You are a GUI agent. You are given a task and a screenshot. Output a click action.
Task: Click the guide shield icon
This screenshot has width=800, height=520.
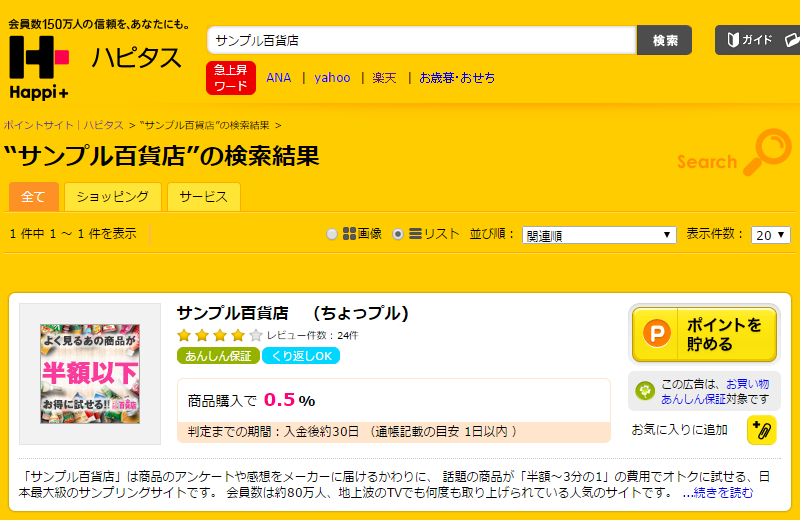click(733, 40)
